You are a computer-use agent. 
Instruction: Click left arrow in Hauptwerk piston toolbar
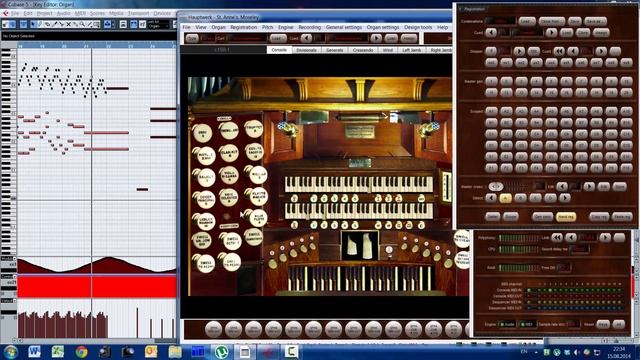click(x=306, y=38)
